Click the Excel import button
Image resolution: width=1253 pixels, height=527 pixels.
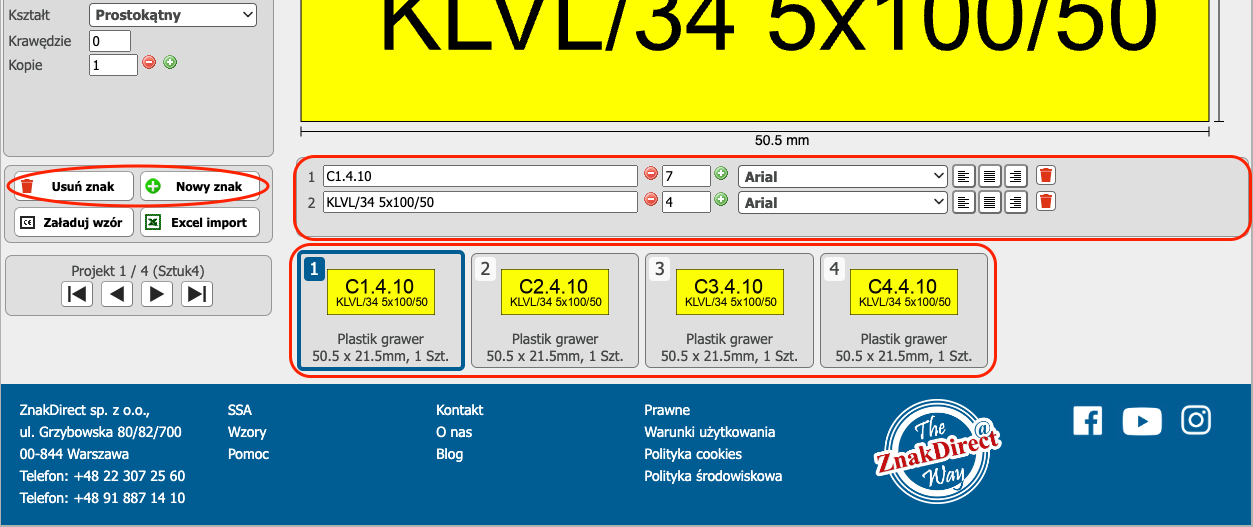pos(199,222)
